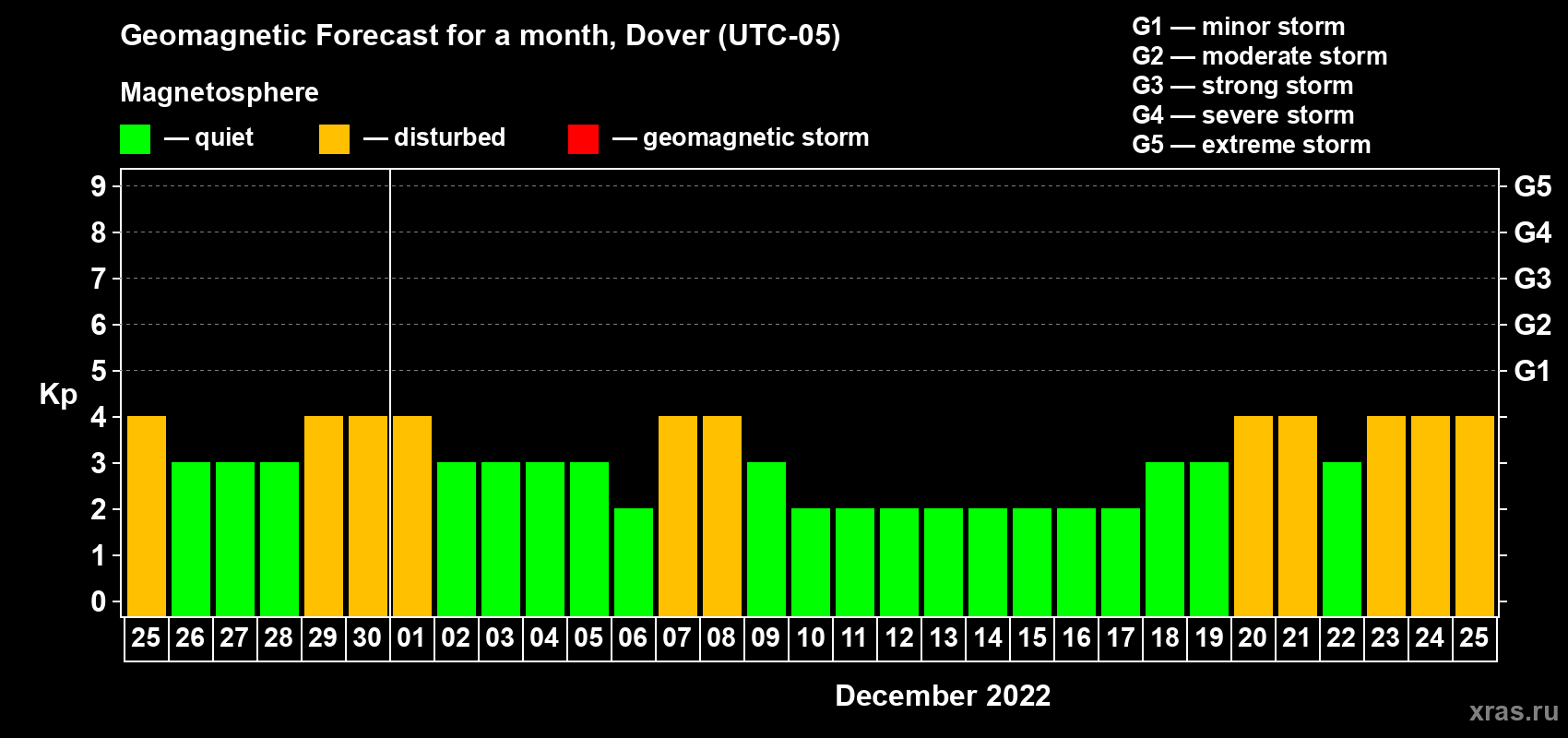Click the orange bar for date 24
This screenshot has height=738, width=1568.
pyautogui.click(x=1431, y=517)
